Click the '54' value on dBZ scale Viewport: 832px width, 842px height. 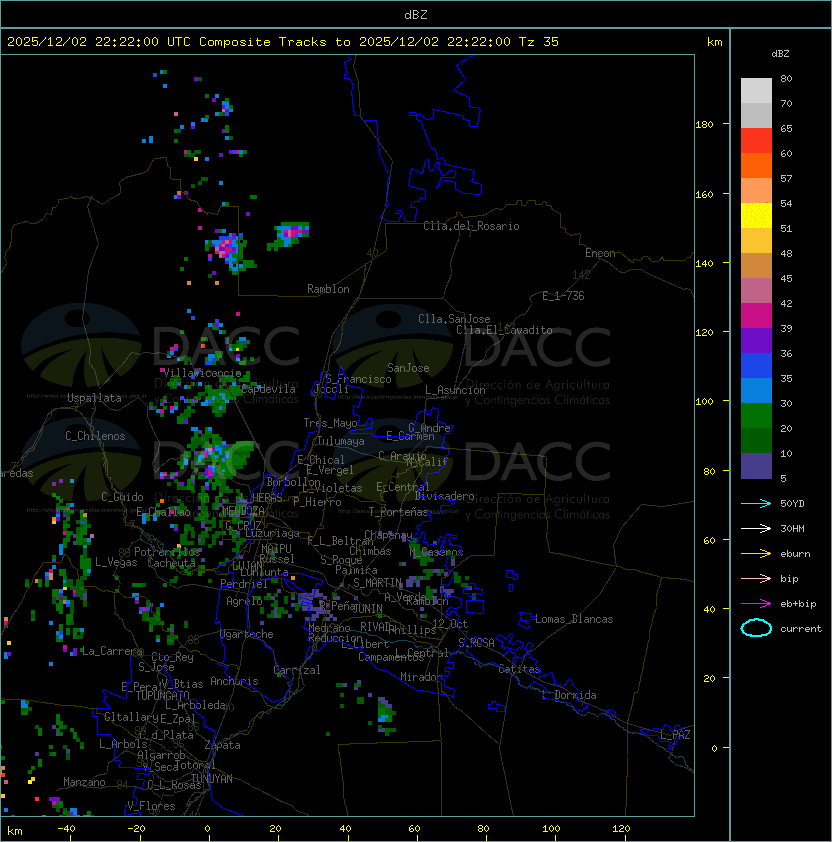pos(786,204)
